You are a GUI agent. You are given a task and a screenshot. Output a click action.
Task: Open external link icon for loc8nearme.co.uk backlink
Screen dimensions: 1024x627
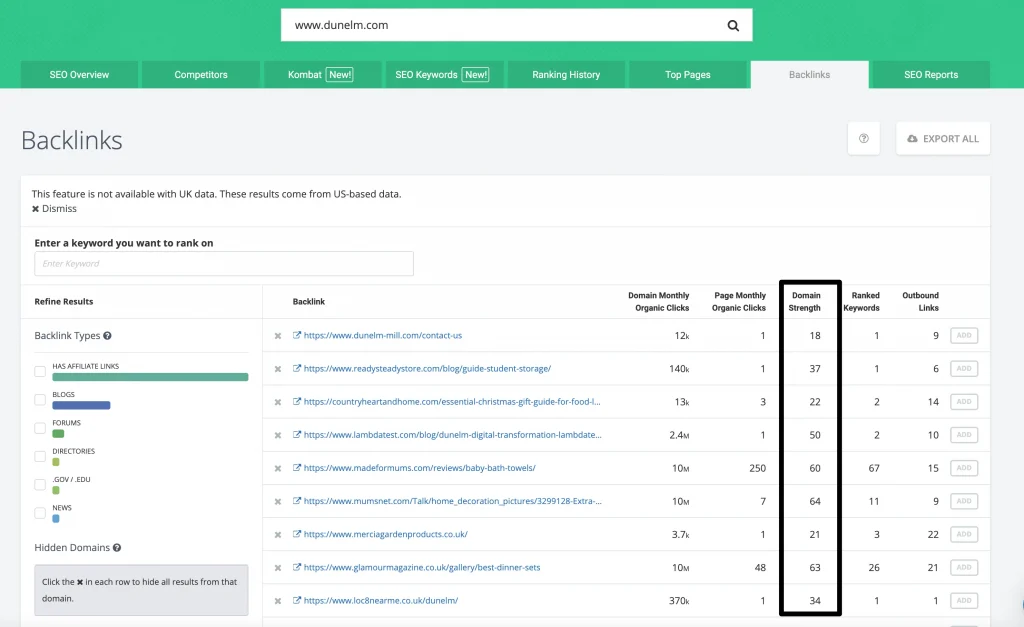[297, 600]
